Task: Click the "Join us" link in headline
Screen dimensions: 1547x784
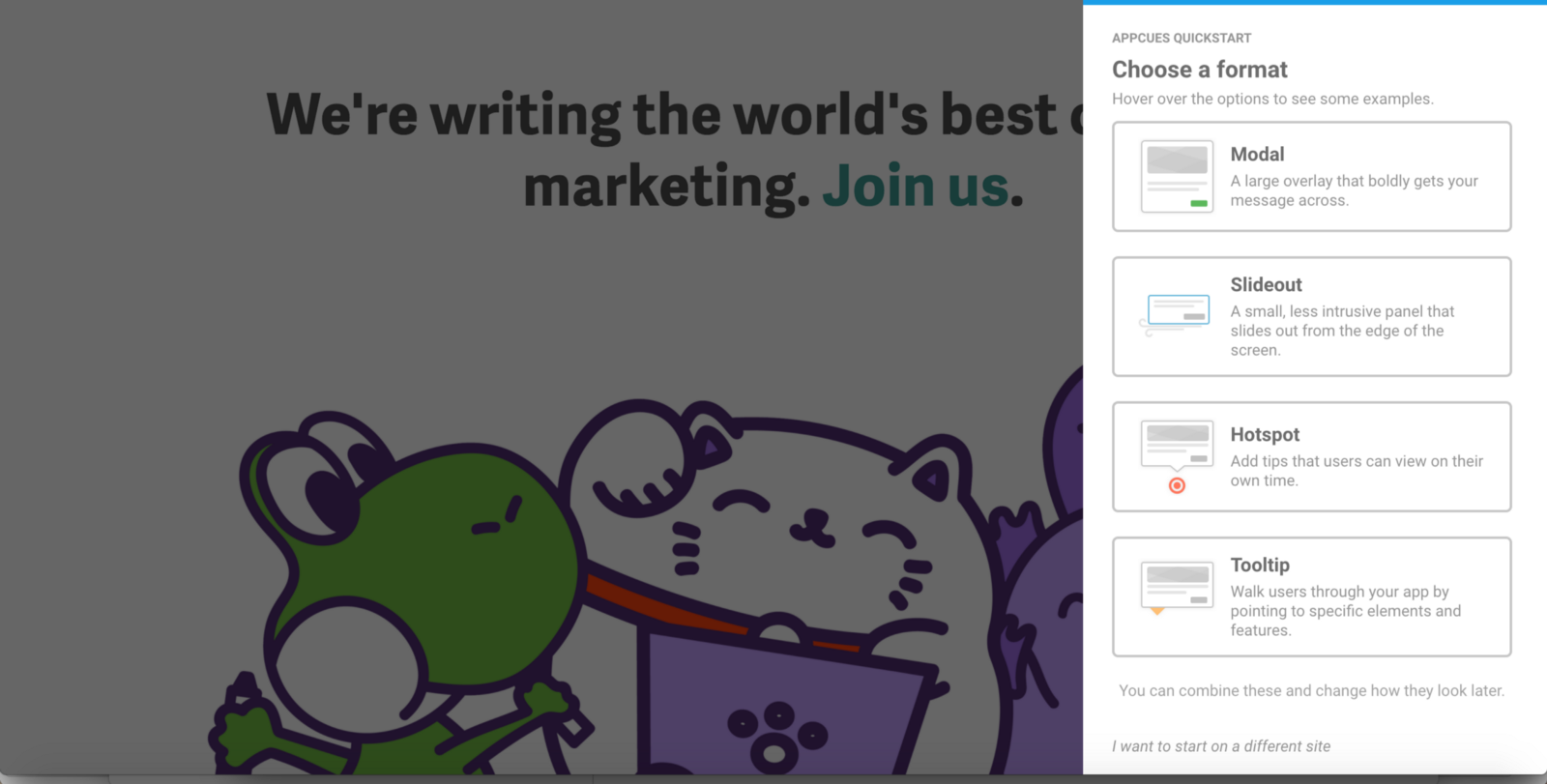Action: pyautogui.click(x=915, y=186)
